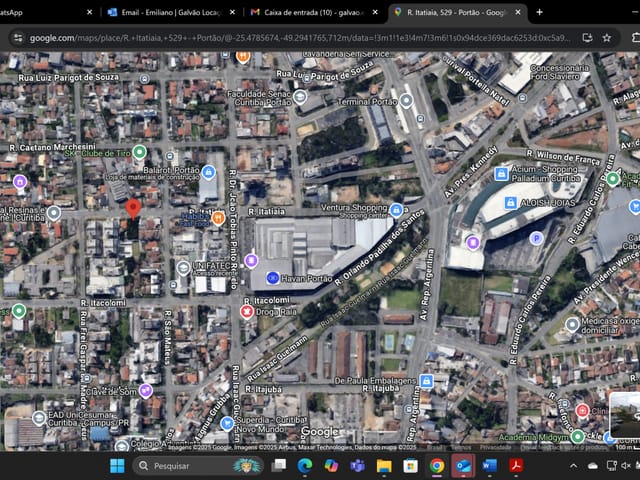Select Medicasa oxigênio domiciliar marker
Viewport: 640px width, 480px height.
click(x=572, y=324)
